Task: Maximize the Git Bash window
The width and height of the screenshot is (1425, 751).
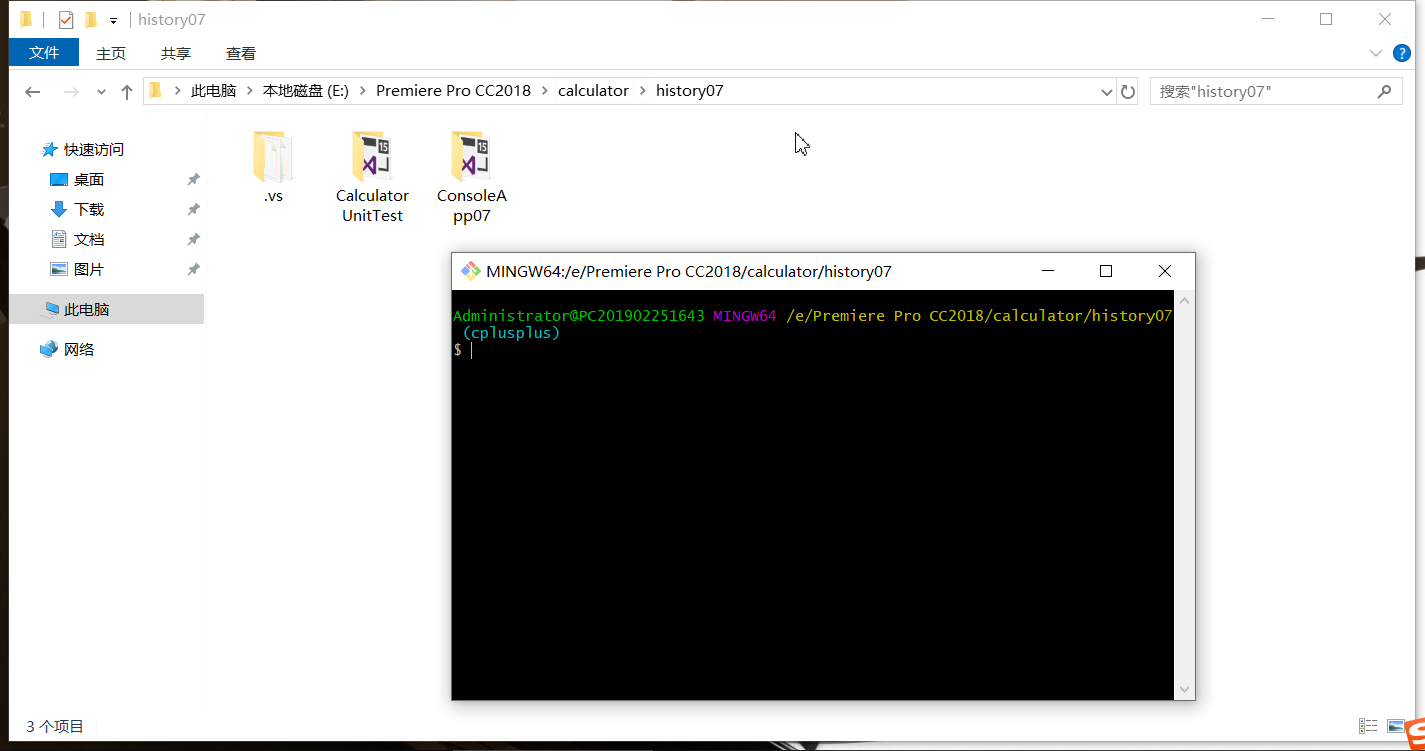Action: (1106, 271)
